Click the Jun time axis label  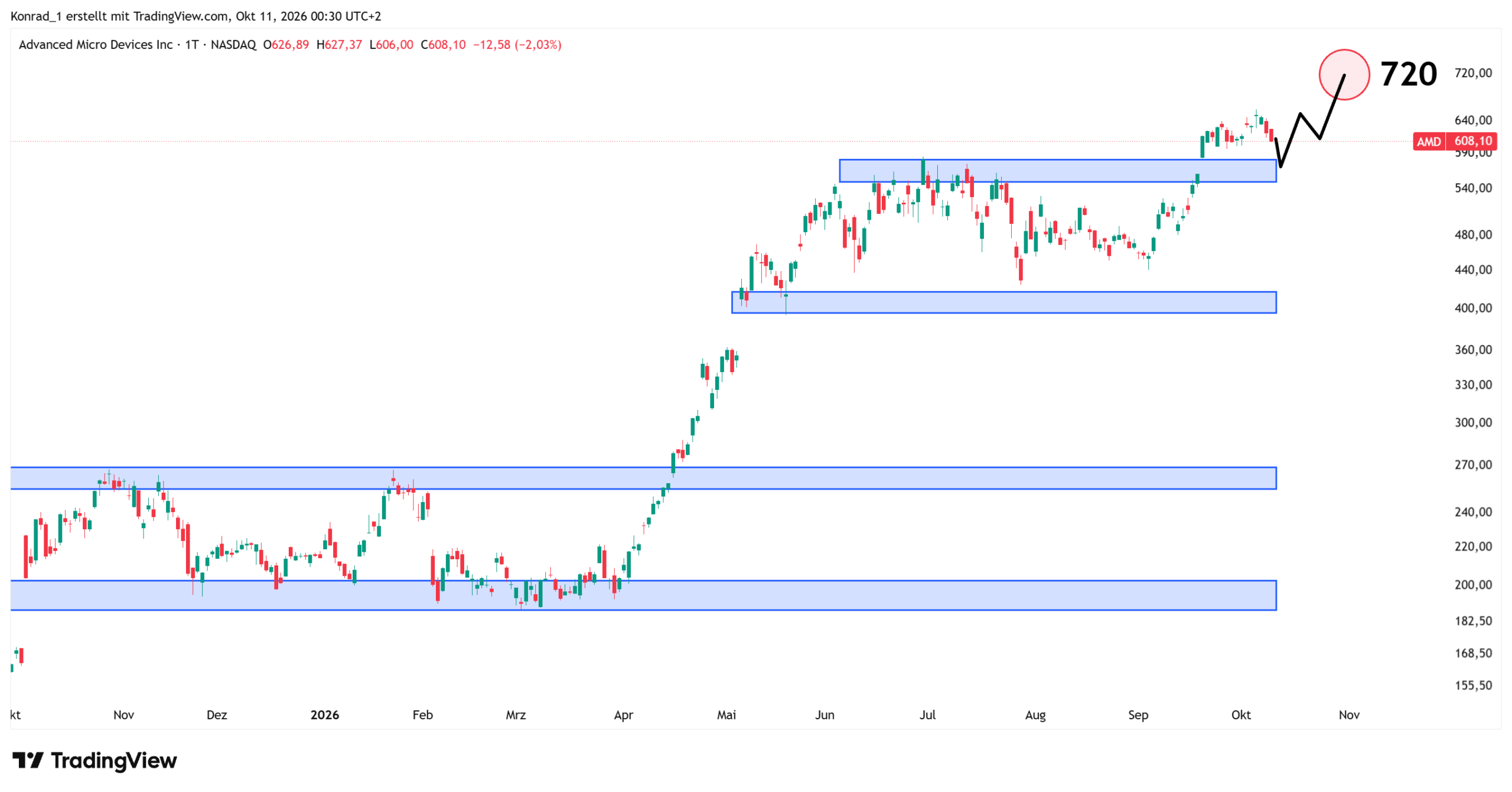(x=825, y=715)
